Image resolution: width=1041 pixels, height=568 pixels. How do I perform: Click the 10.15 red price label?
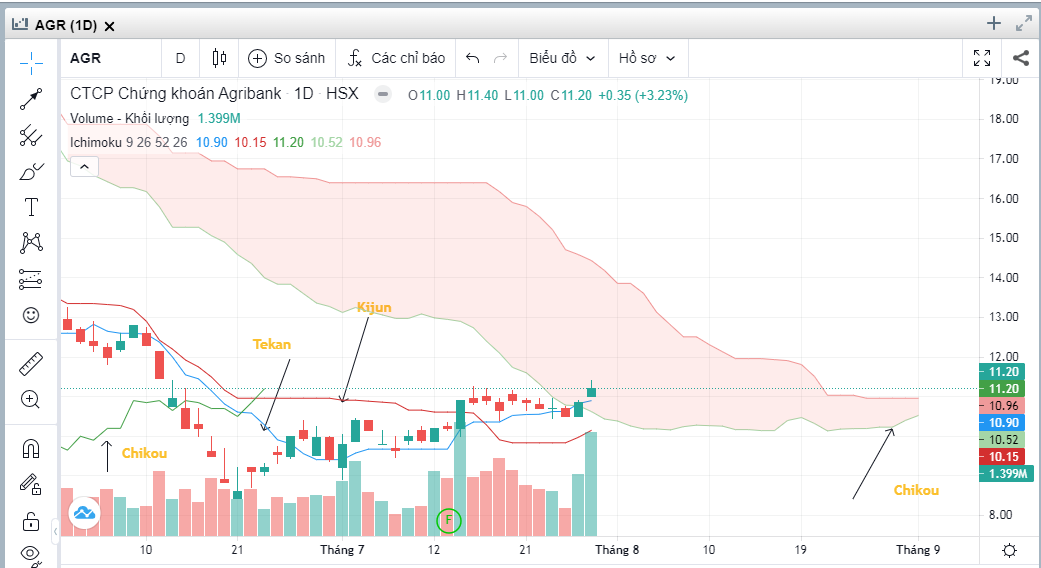1003,457
